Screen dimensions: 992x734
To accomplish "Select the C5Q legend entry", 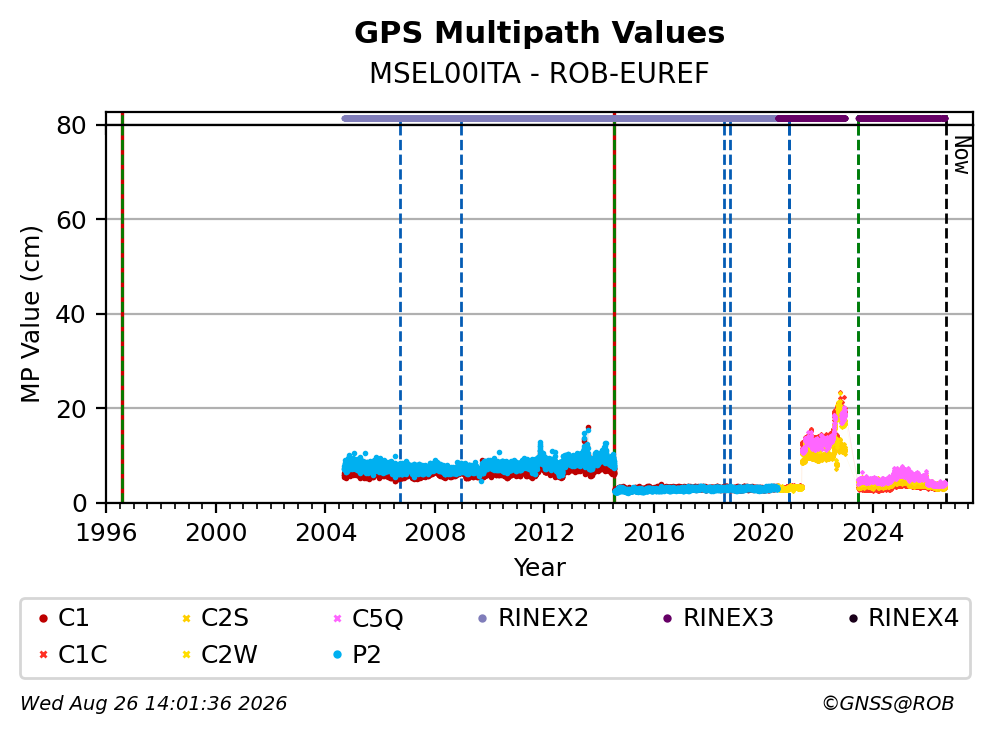I will (368, 618).
